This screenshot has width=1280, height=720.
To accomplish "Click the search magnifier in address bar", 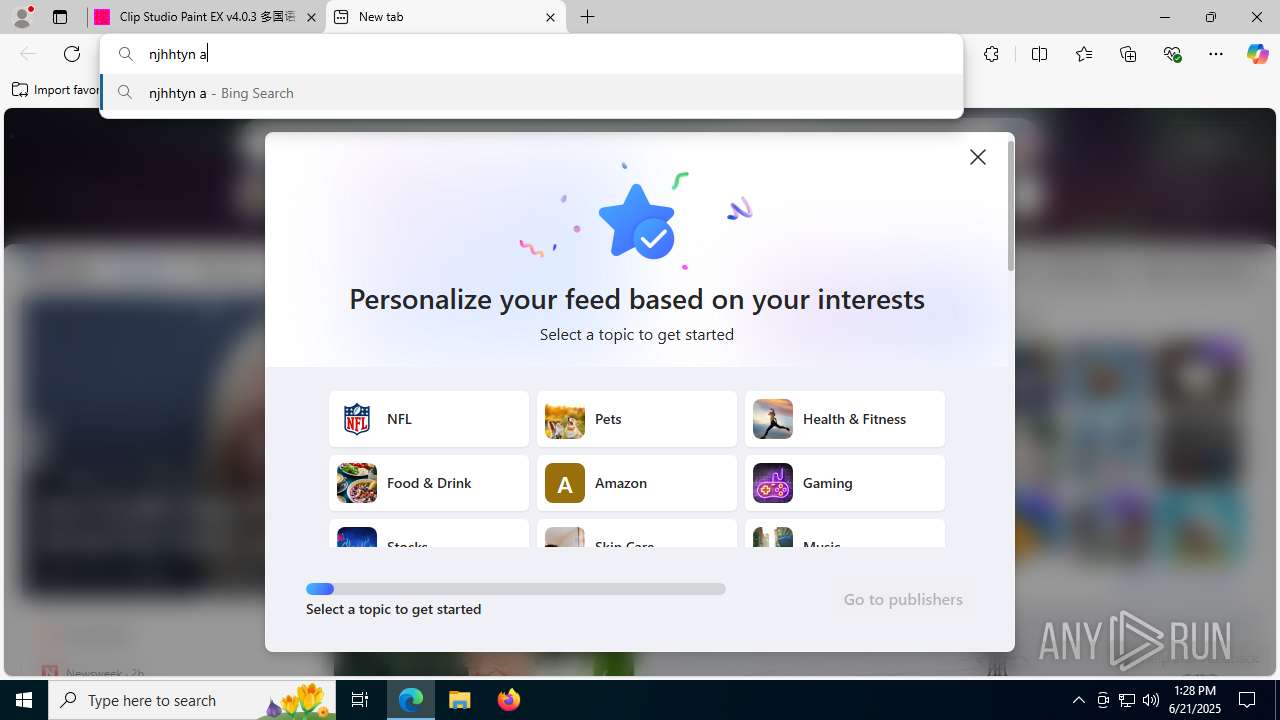I will [126, 54].
